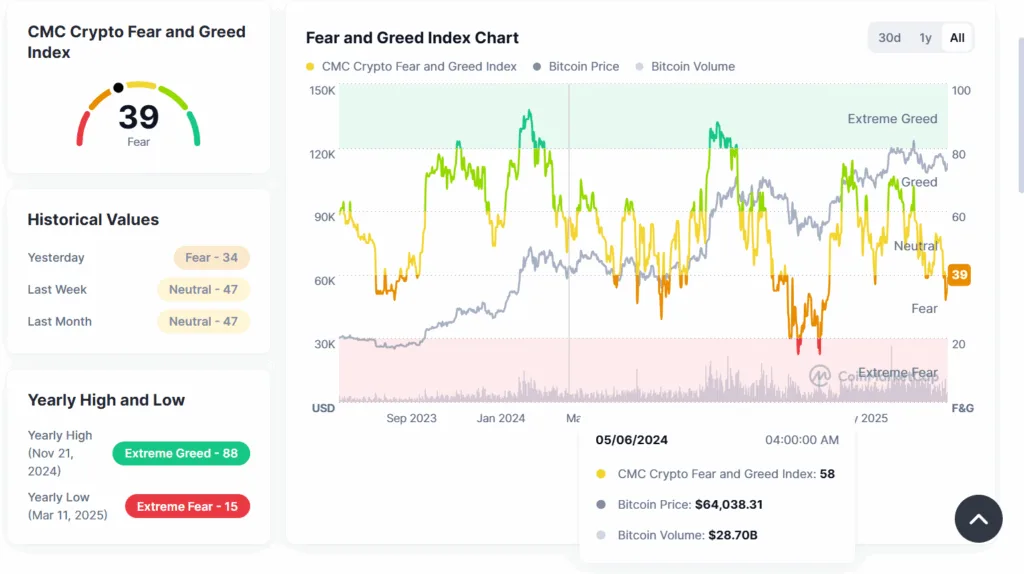Toggle CMC Crypto Fear and Greed Index series
The height and width of the screenshot is (574, 1024).
click(419, 67)
